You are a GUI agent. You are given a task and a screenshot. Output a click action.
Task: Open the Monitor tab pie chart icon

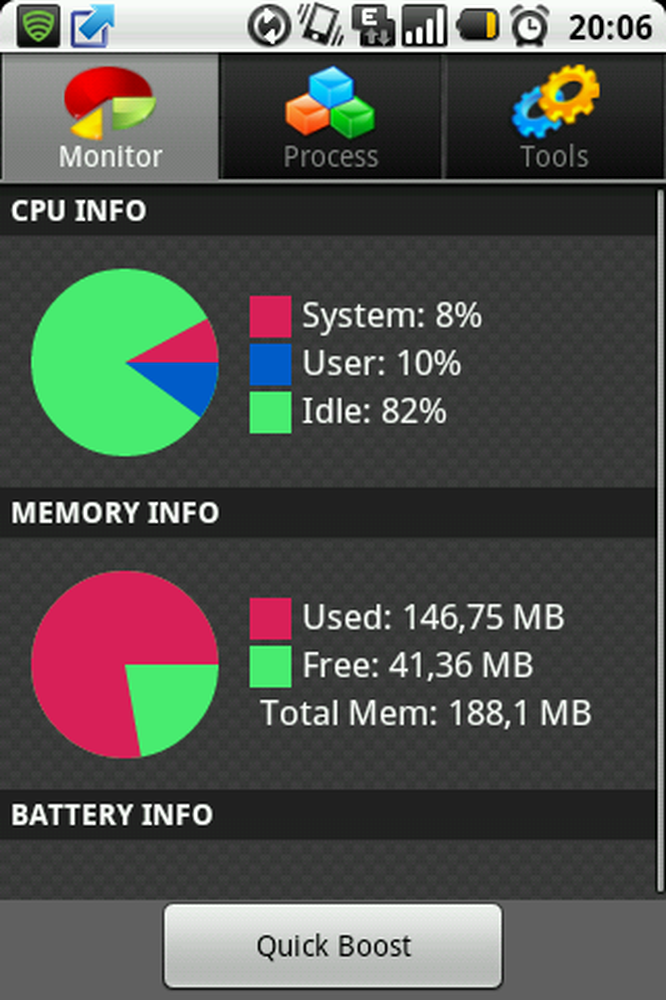110,103
